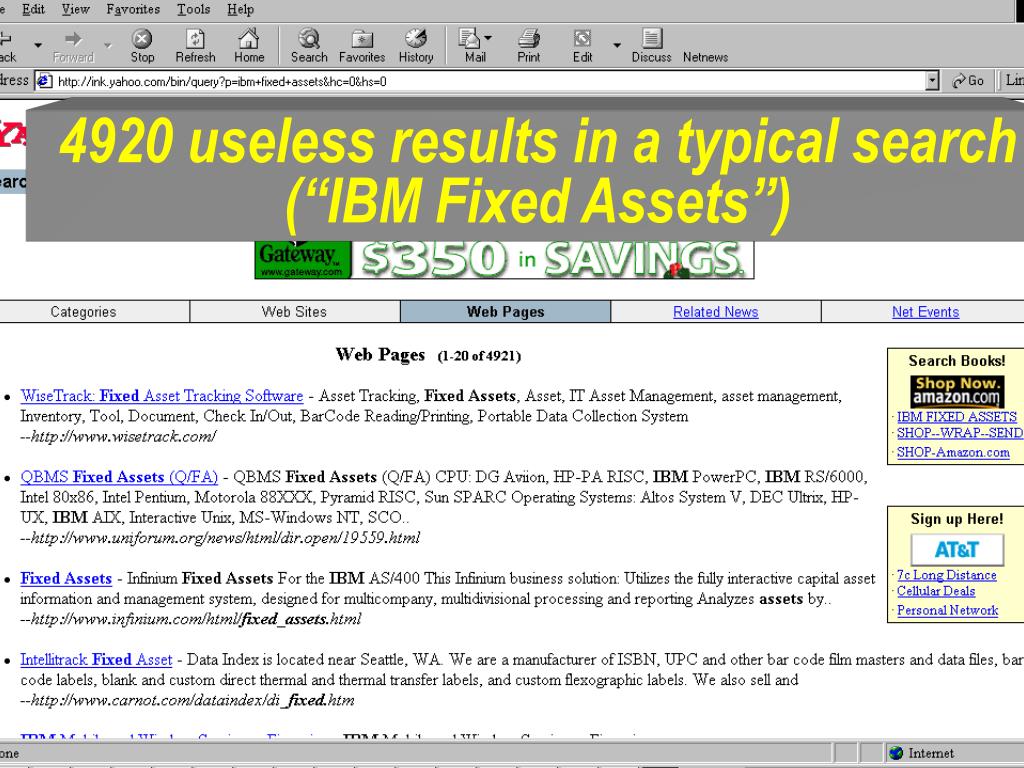Open the Mail dropdown arrow
1024x768 pixels.
488,38
